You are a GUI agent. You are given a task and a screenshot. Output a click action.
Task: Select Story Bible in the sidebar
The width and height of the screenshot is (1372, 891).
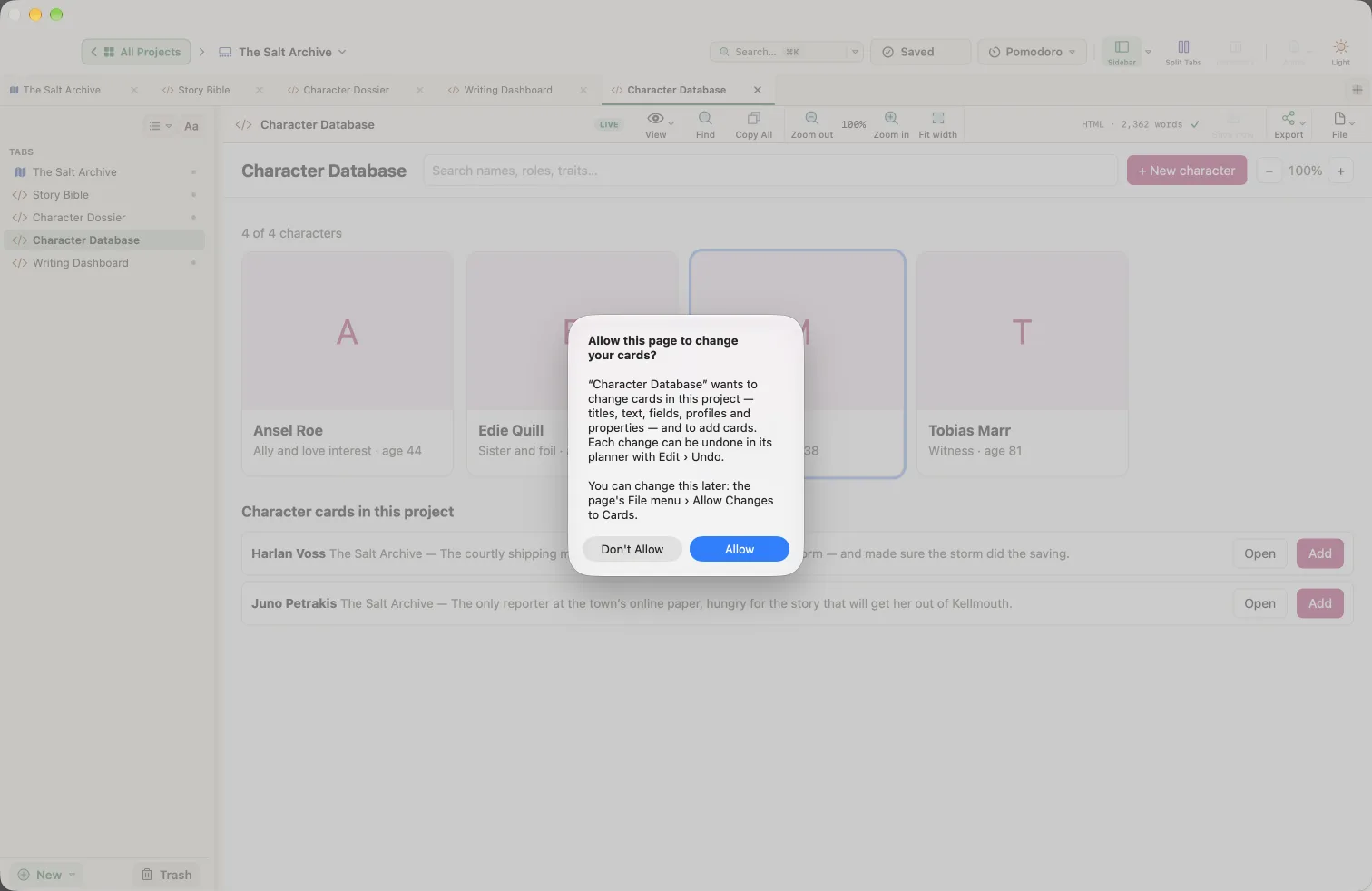(104, 195)
